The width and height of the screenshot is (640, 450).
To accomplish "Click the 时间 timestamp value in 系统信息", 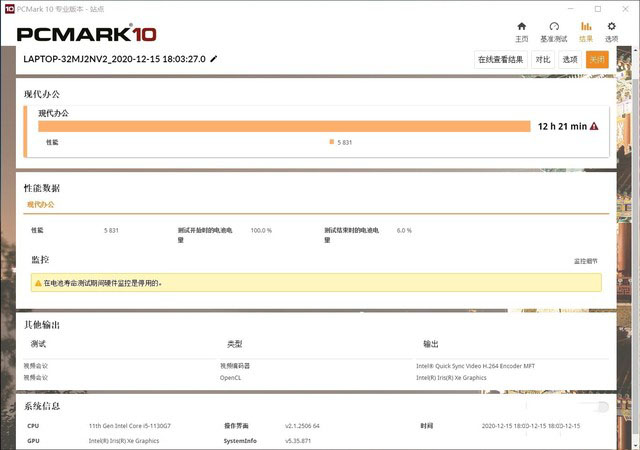I will (531, 426).
